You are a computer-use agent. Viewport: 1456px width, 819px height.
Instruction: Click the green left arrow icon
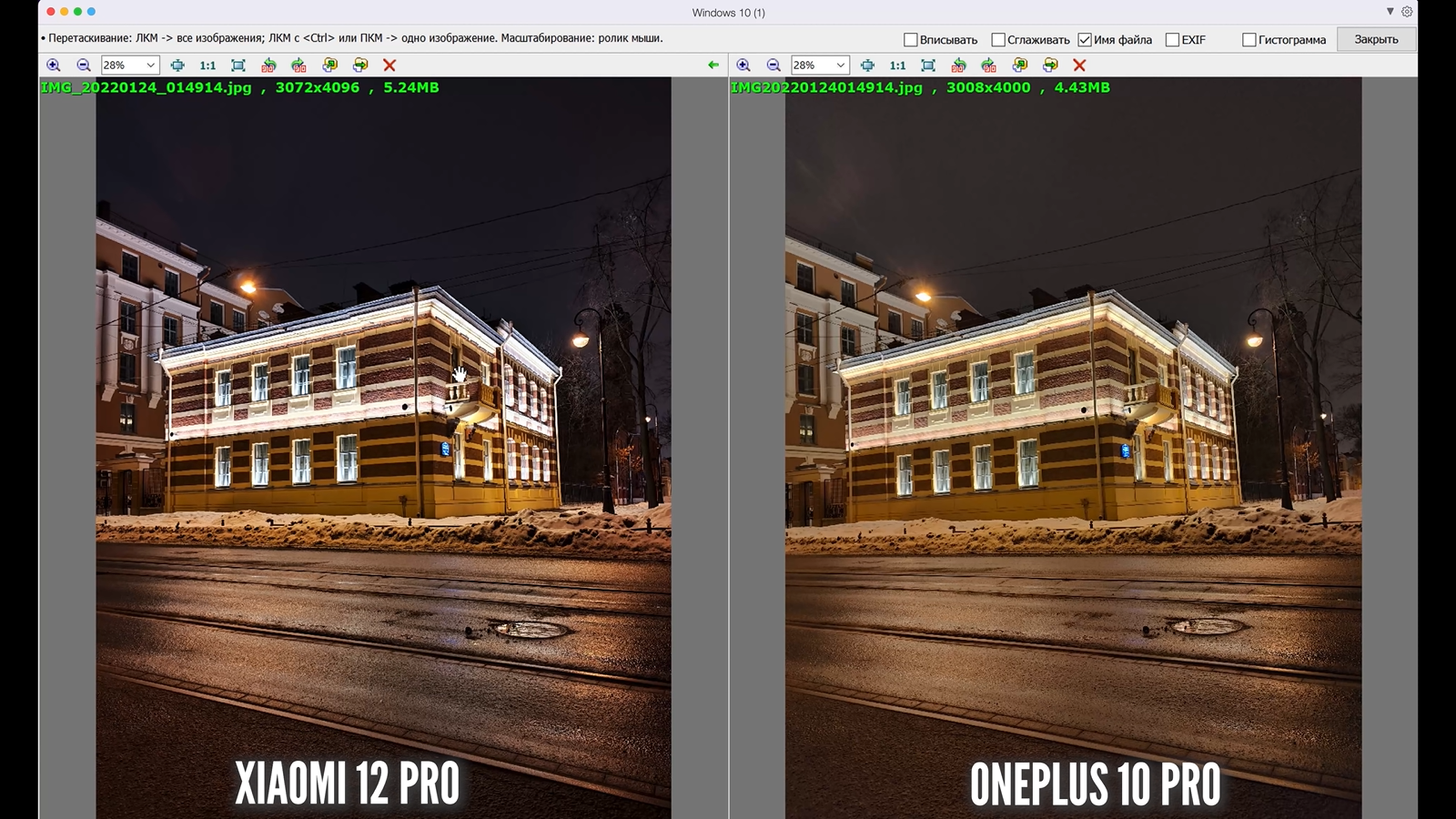click(713, 66)
